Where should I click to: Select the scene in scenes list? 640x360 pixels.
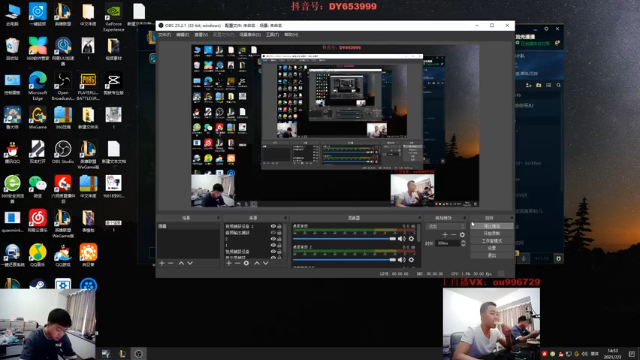click(188, 226)
